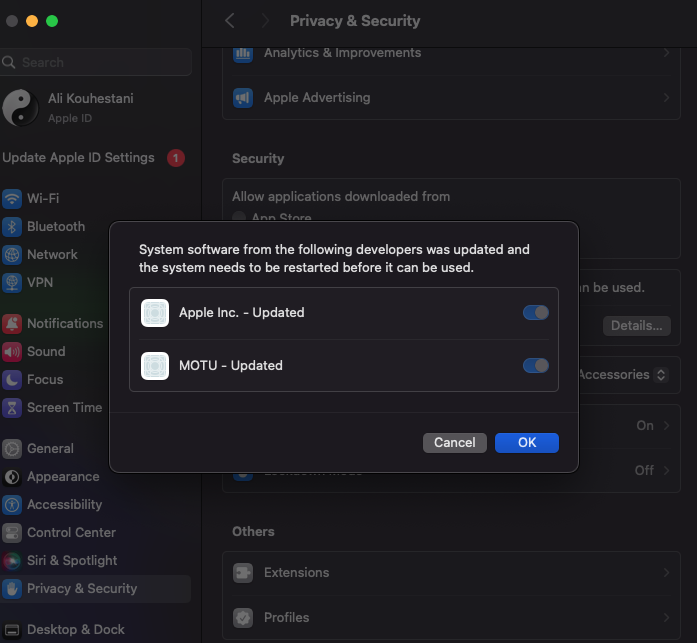The image size is (697, 643).
Task: Click the Extensions puzzle icon
Action: [x=243, y=573]
